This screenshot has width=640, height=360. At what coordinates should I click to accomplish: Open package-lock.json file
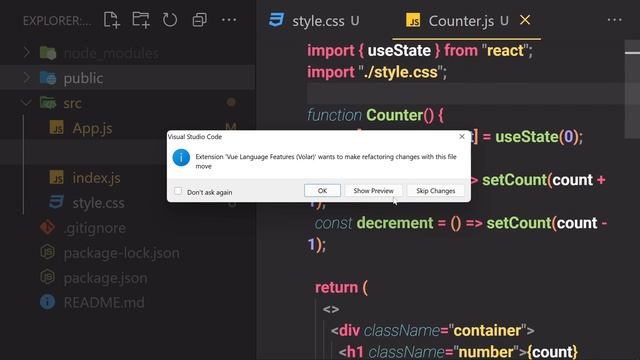tap(121, 253)
